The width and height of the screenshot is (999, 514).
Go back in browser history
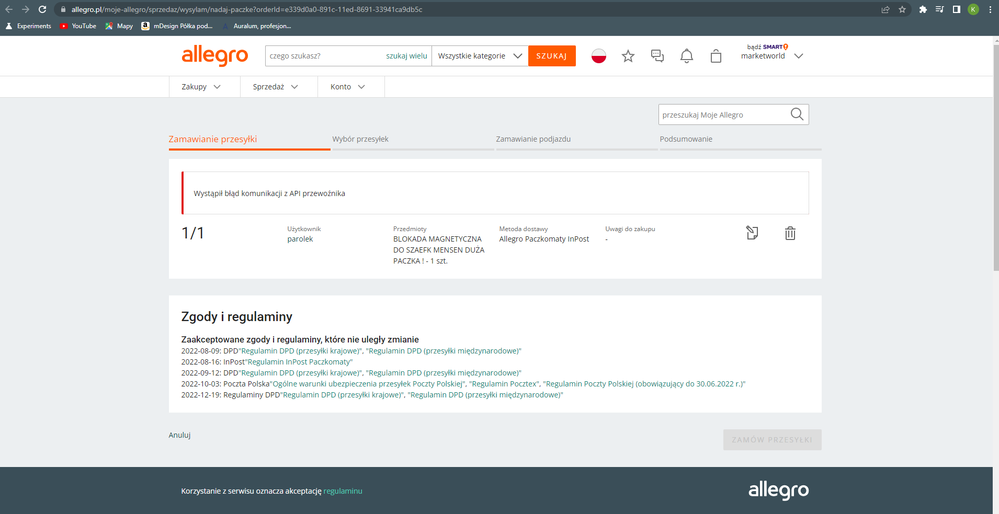click(x=9, y=10)
